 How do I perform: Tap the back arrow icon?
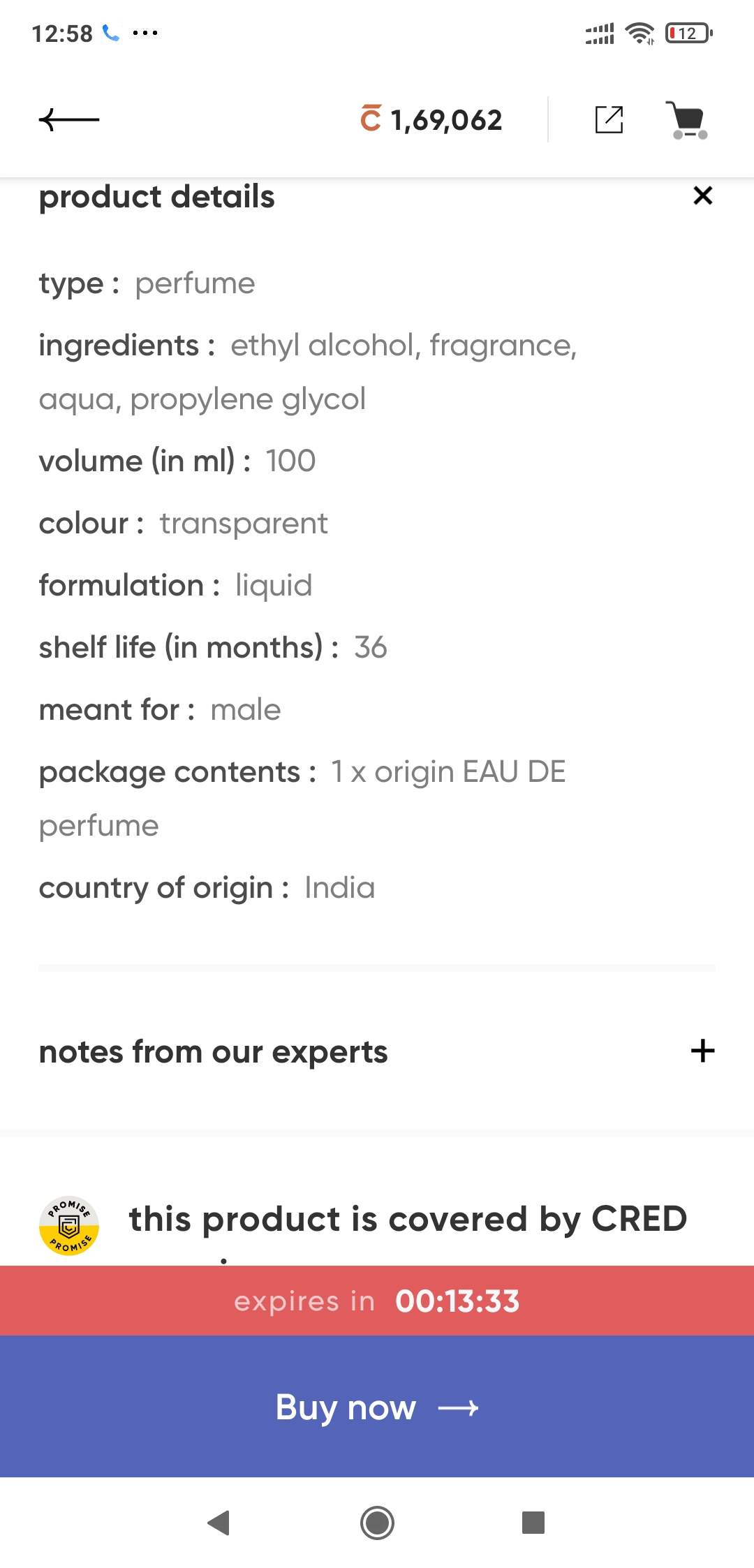tap(69, 120)
